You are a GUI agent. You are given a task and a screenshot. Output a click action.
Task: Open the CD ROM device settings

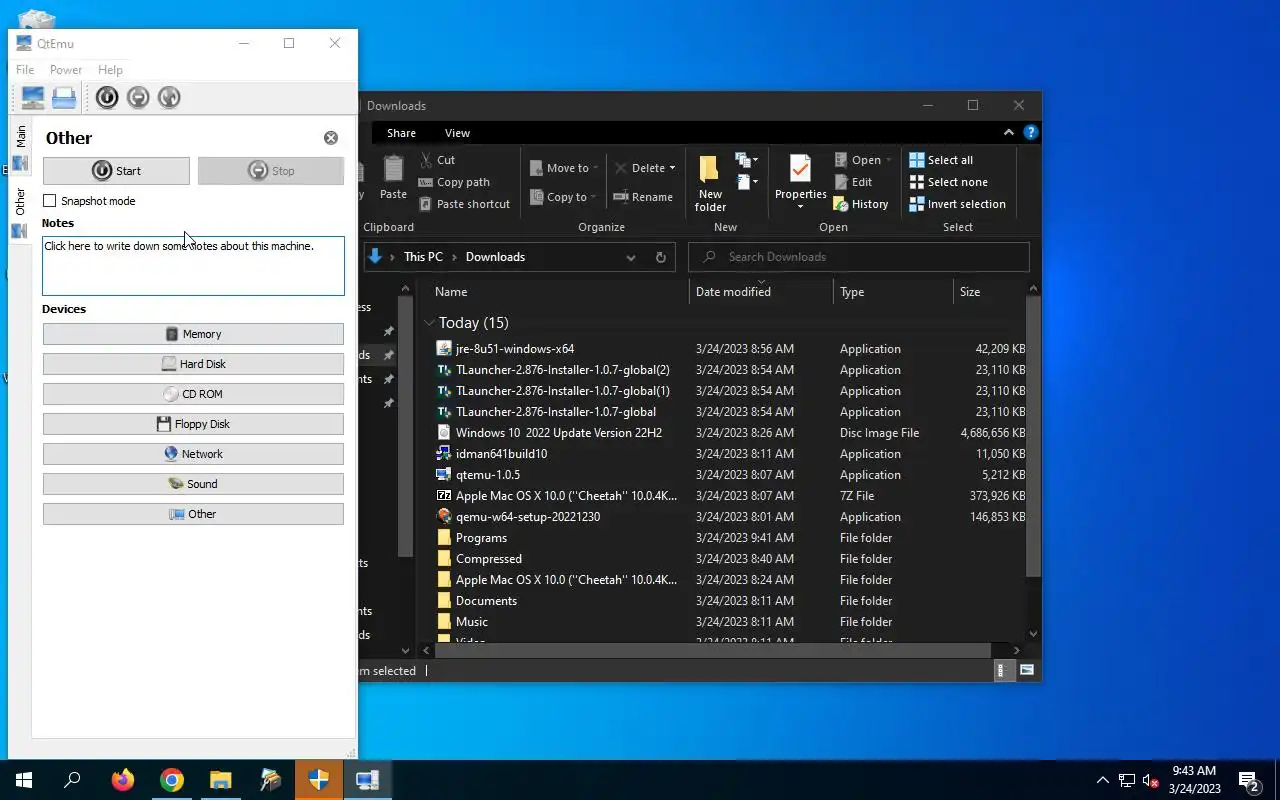(x=193, y=394)
